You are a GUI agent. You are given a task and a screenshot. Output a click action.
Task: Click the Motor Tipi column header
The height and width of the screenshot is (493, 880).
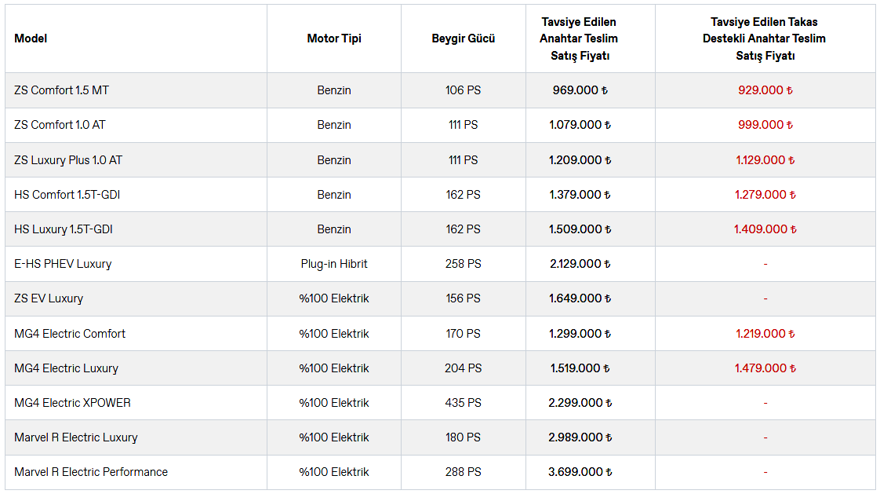point(334,39)
